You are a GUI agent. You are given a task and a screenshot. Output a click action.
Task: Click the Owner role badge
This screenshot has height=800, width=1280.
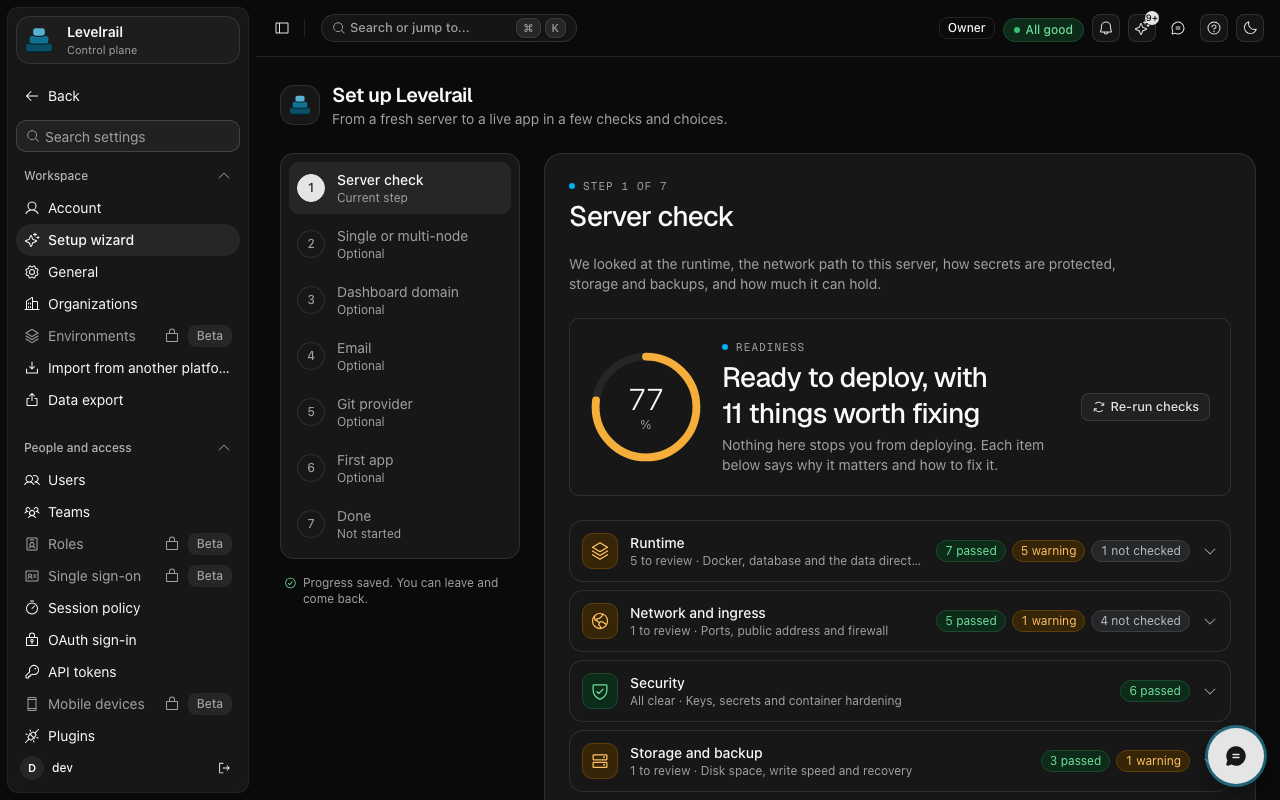tap(967, 28)
